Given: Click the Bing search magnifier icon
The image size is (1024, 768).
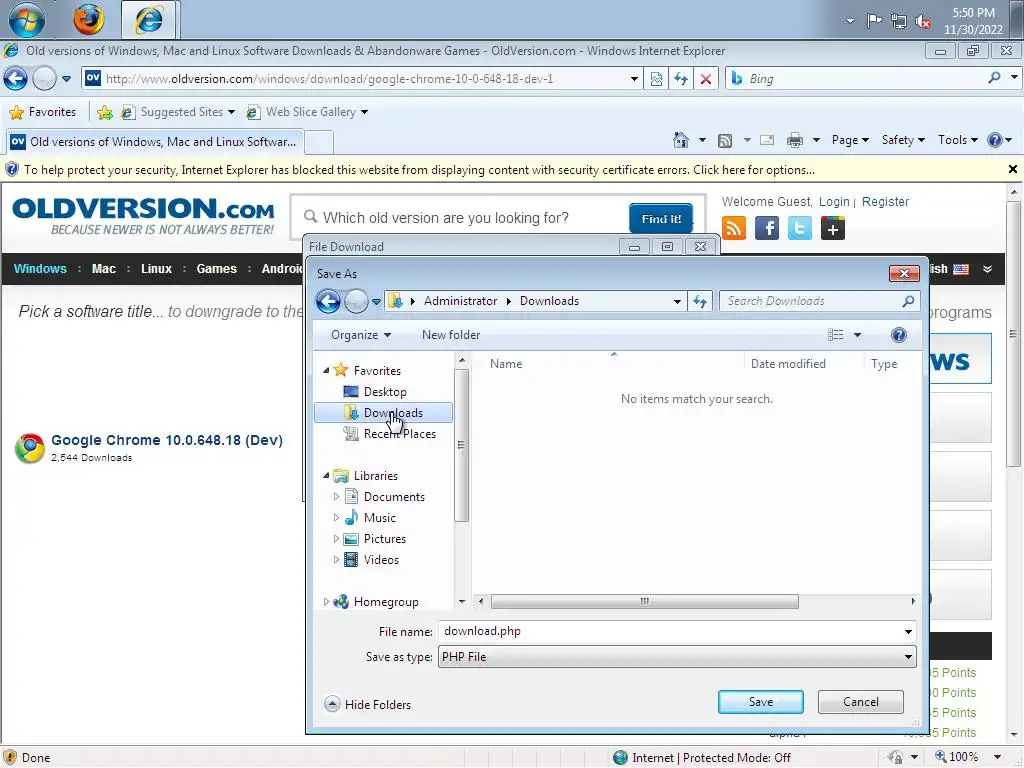Looking at the screenshot, I should tap(994, 78).
